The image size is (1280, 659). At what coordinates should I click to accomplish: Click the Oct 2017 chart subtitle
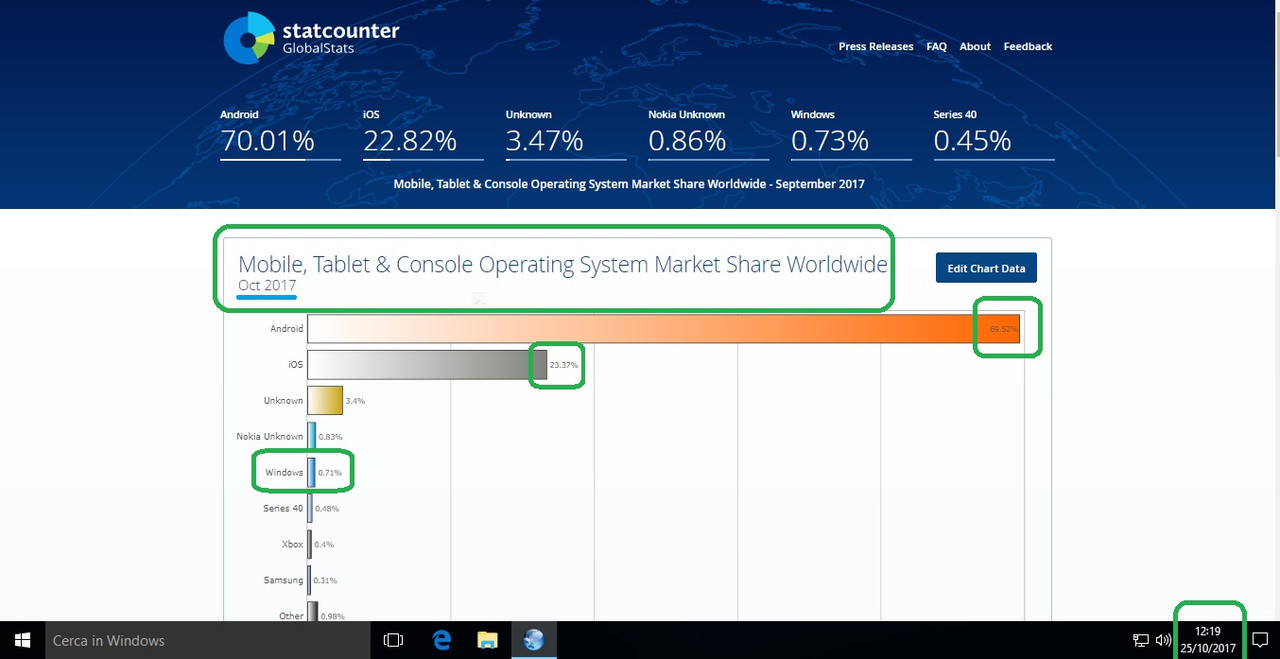tap(267, 286)
